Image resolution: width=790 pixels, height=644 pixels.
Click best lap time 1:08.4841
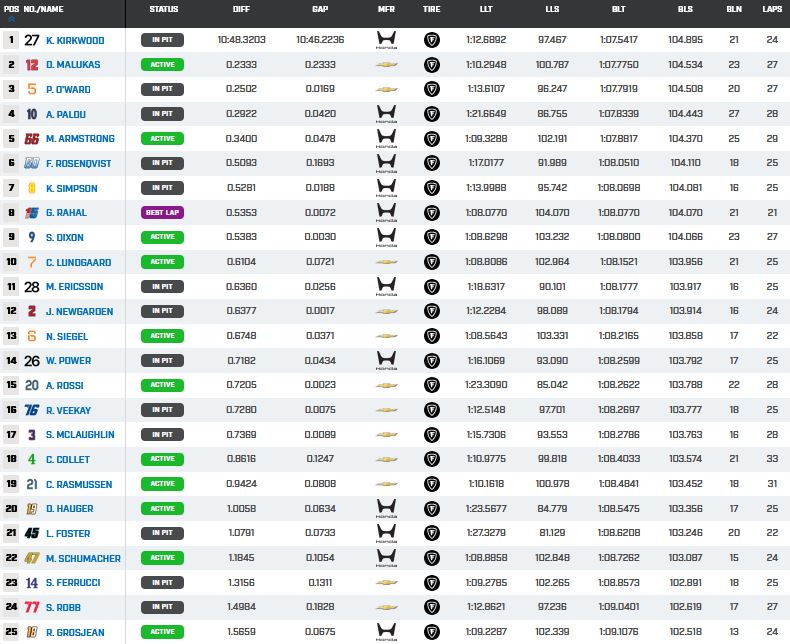618,484
